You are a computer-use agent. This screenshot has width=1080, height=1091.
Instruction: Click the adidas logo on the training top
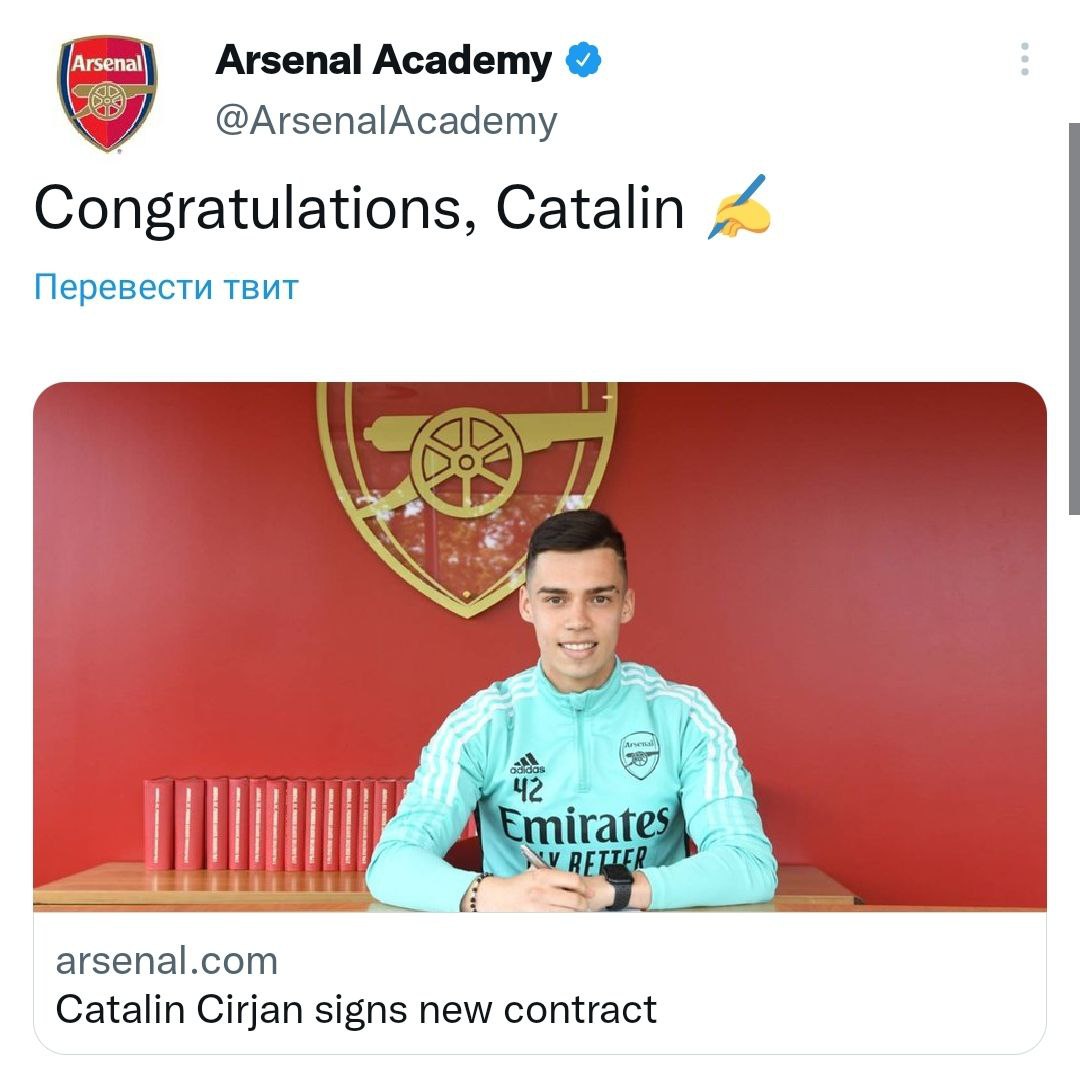point(527,765)
